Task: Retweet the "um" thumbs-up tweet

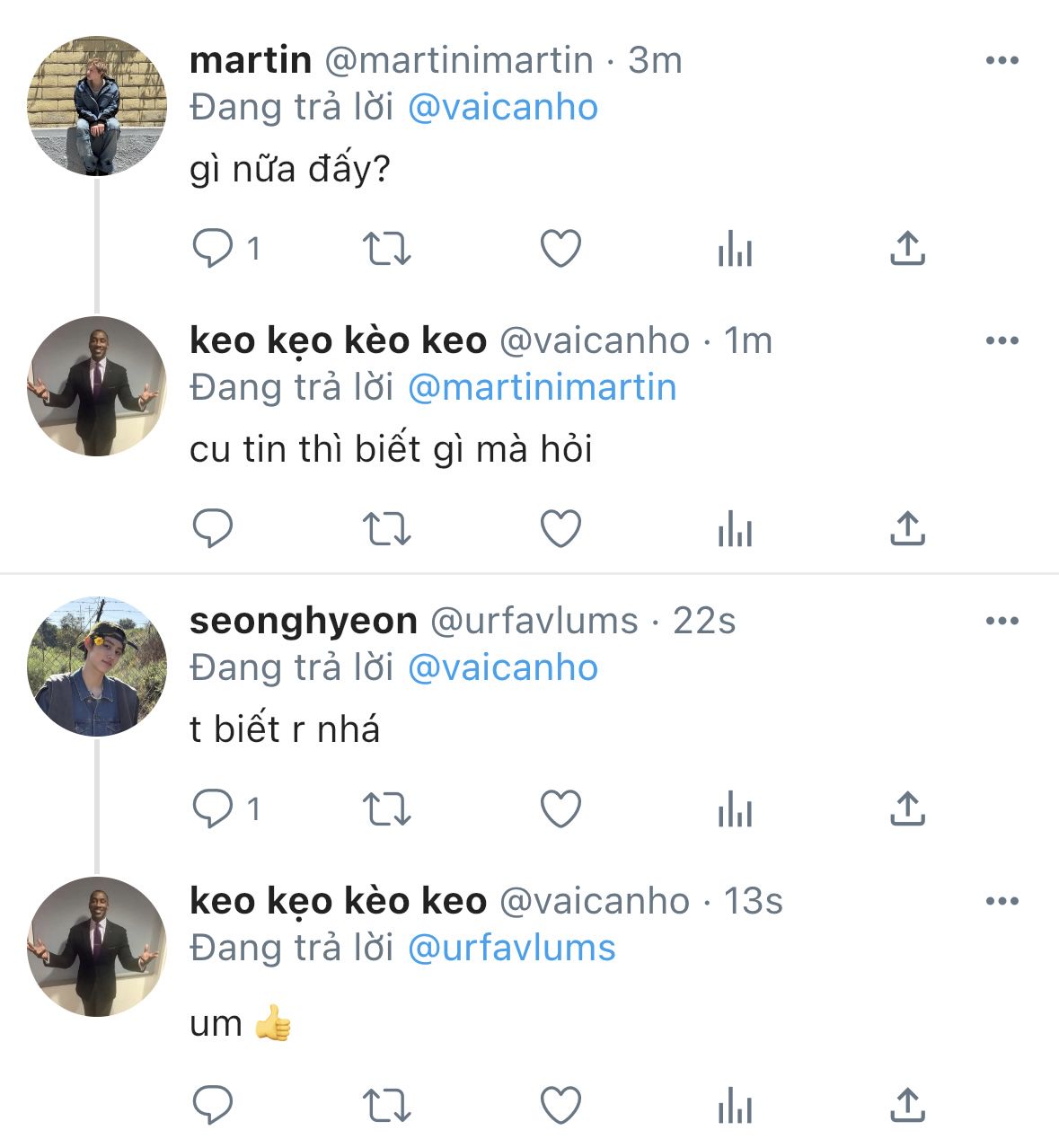Action: tap(386, 1105)
